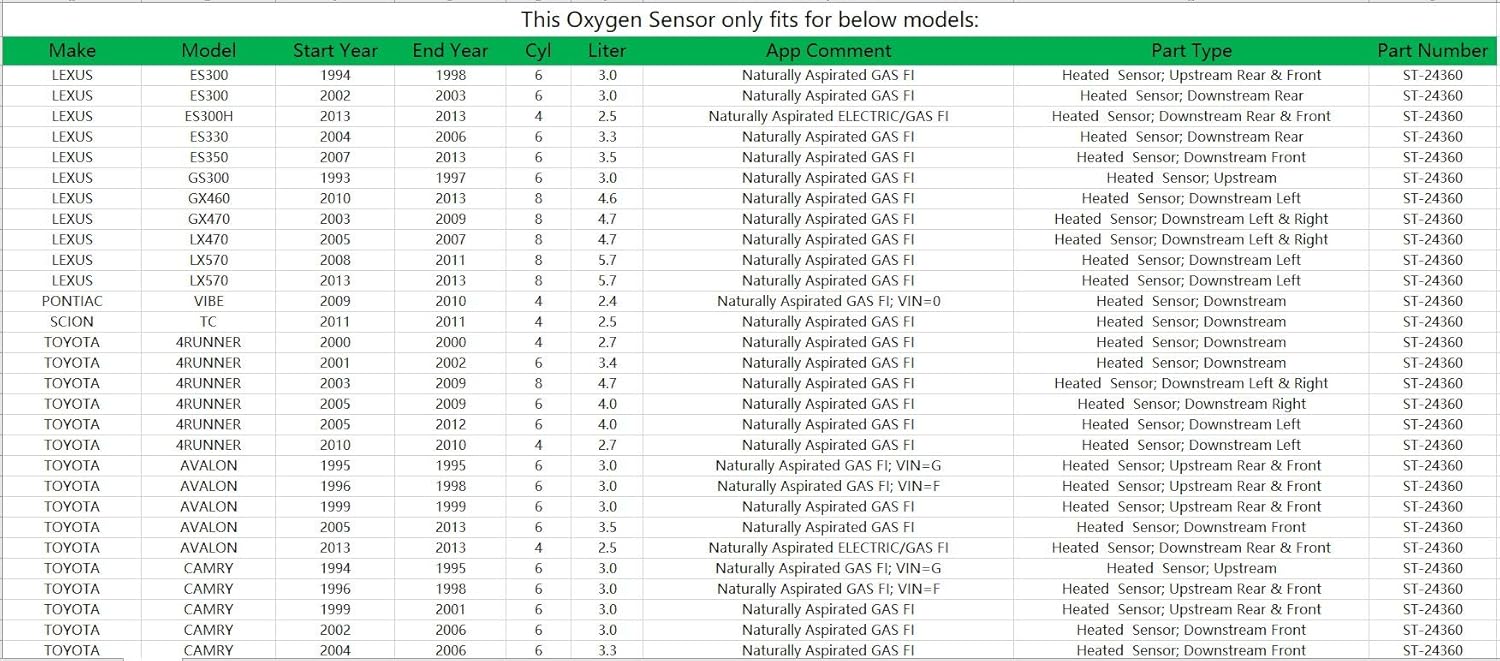
Task: Select the 4.6 liter cell
Action: (606, 198)
